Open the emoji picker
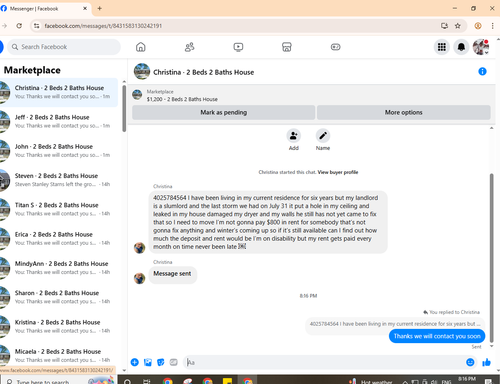500x384 pixels. 470,362
